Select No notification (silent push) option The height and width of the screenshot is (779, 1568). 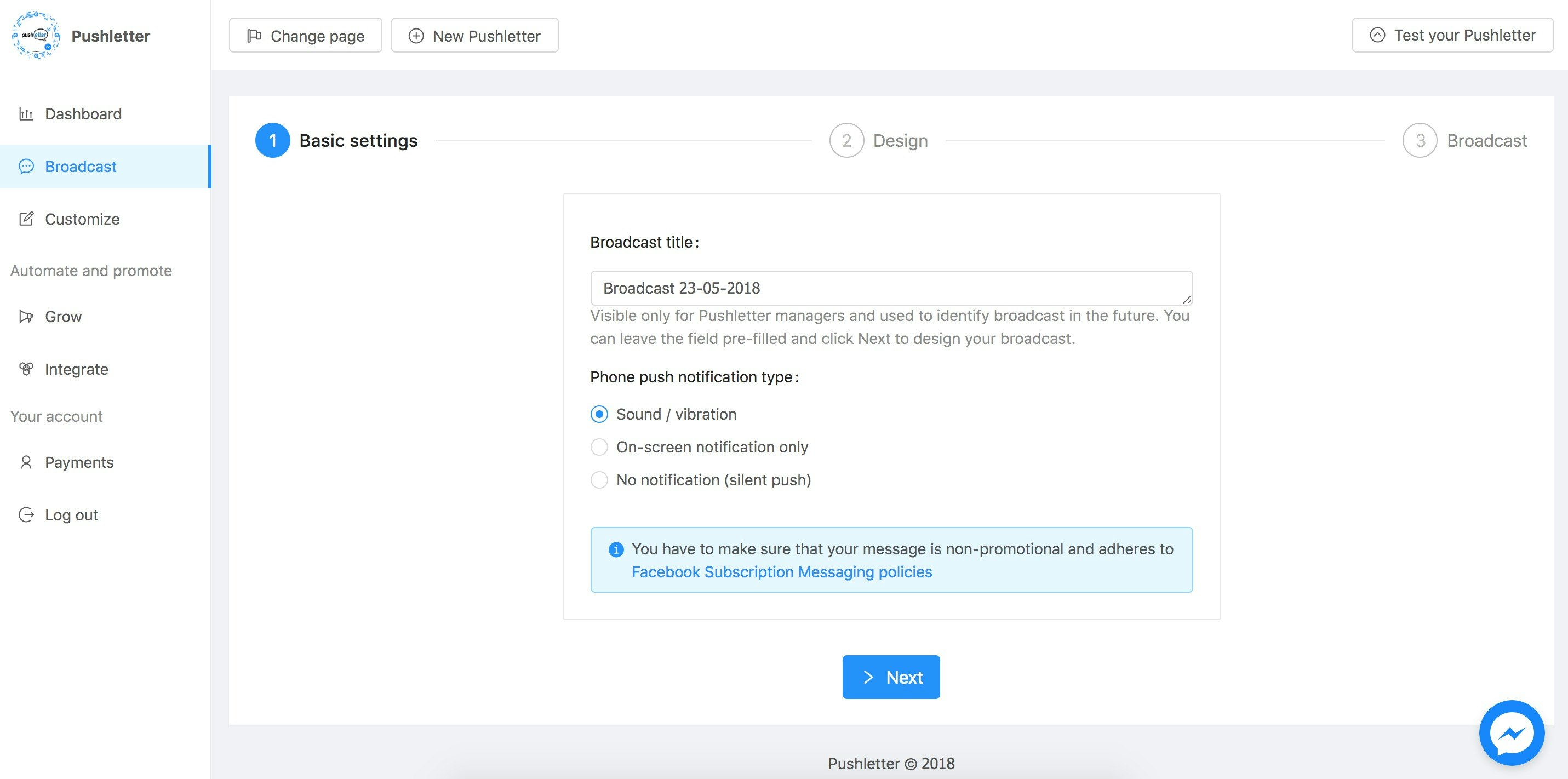coord(599,480)
